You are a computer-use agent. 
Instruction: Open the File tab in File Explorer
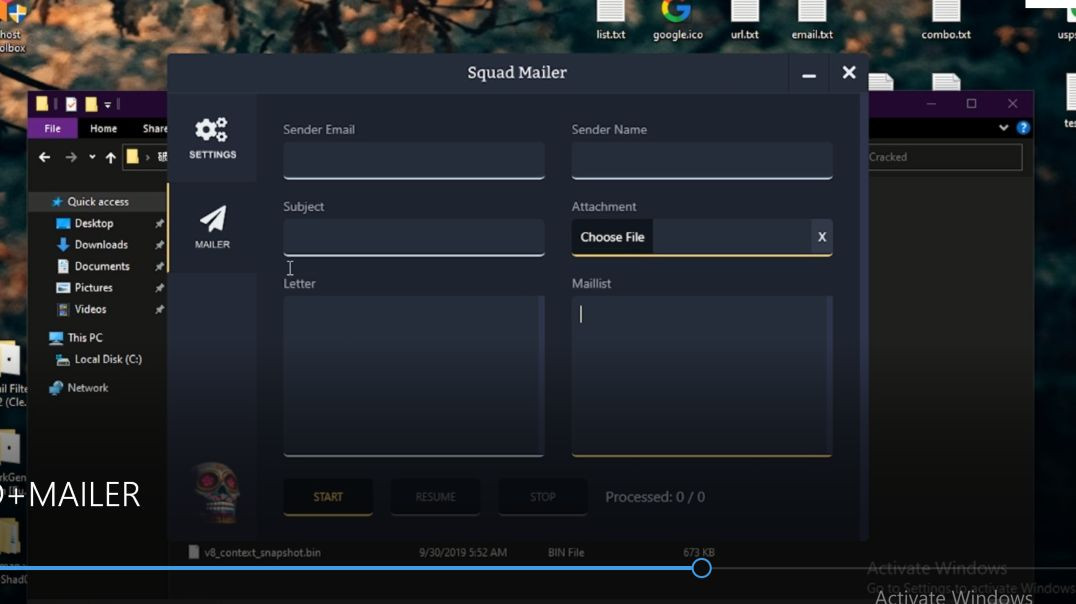[x=52, y=128]
